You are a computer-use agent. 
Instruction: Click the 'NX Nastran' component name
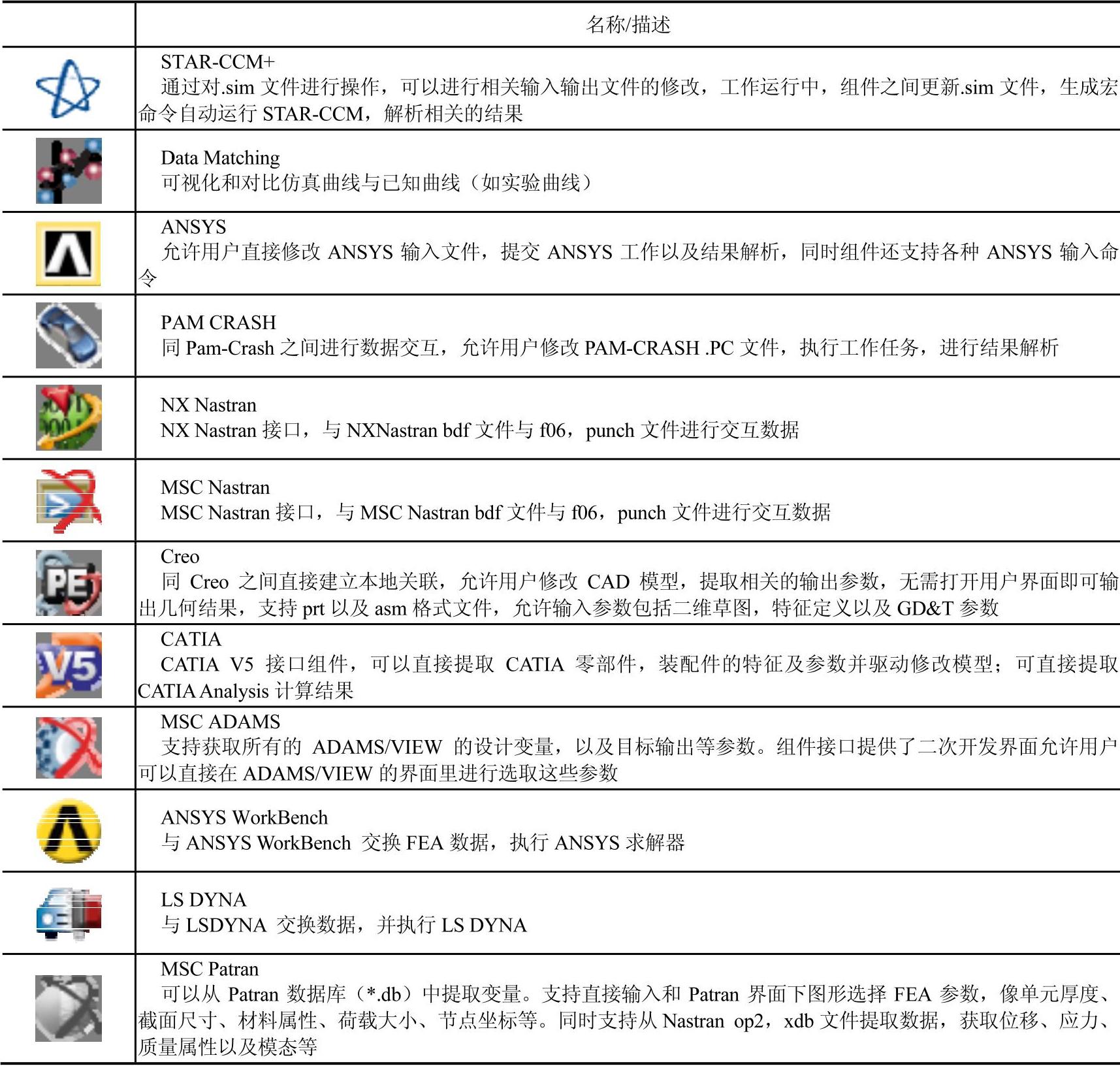[208, 405]
